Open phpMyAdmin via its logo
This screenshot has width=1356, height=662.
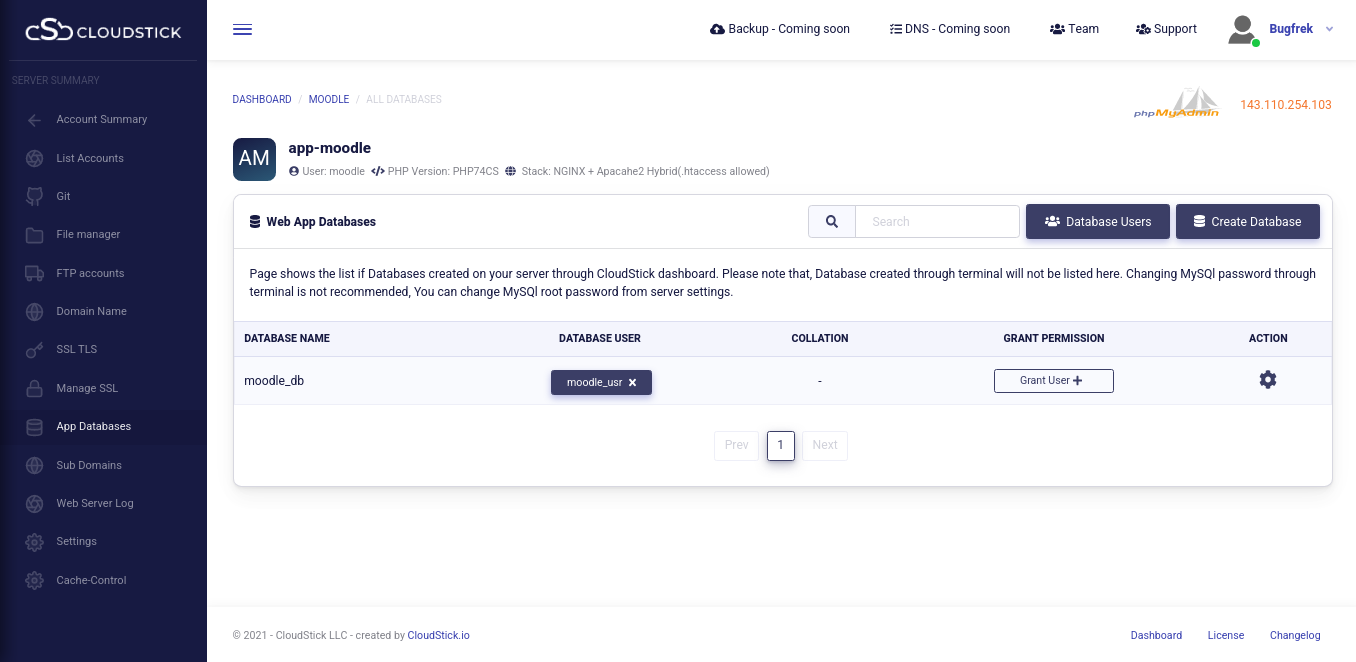[1176, 103]
